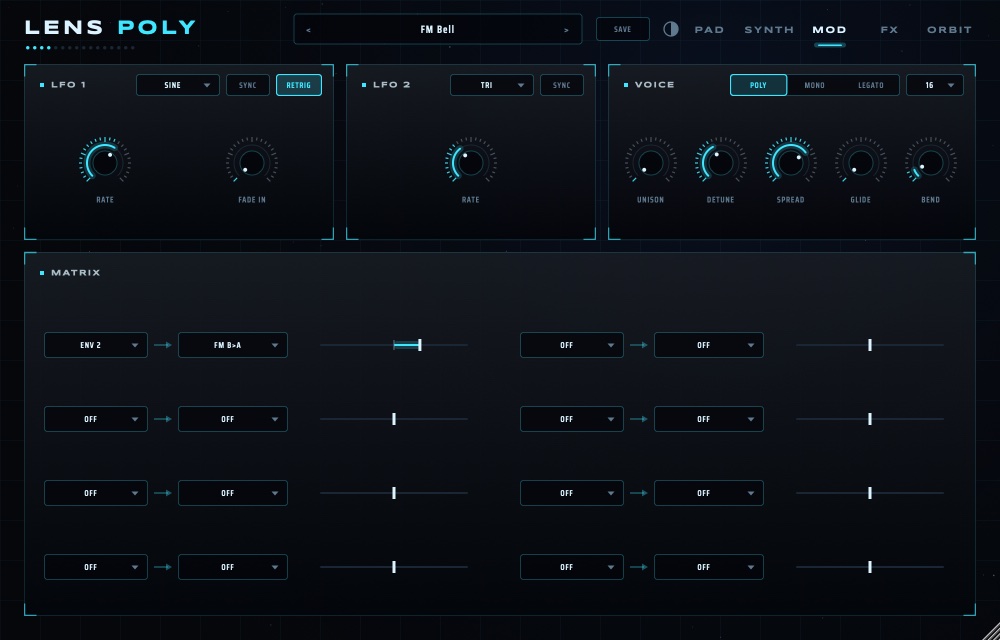Open the FX tab

click(x=889, y=30)
